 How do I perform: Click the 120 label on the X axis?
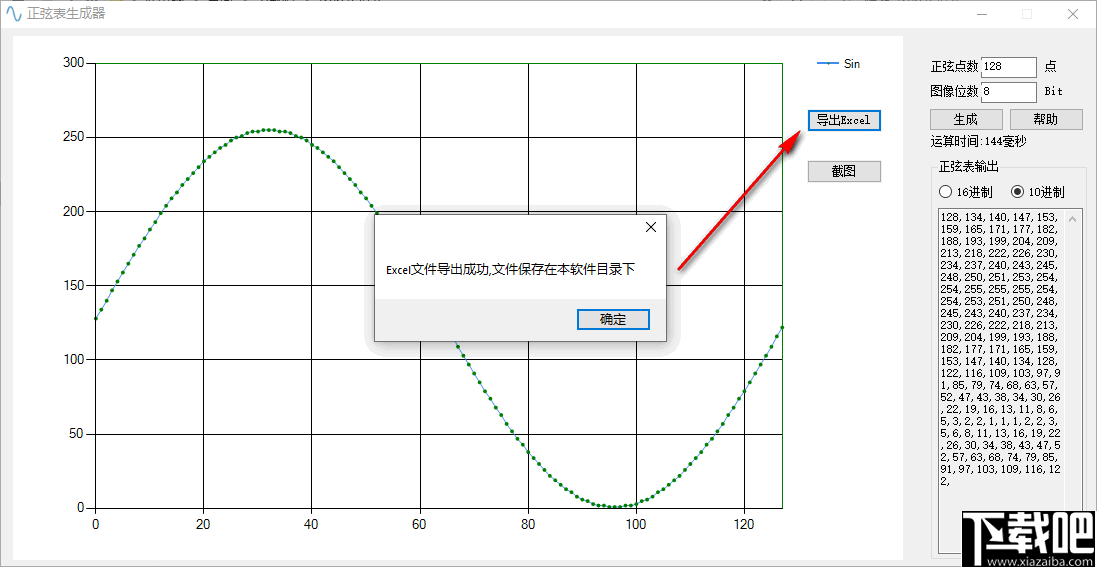(x=744, y=524)
